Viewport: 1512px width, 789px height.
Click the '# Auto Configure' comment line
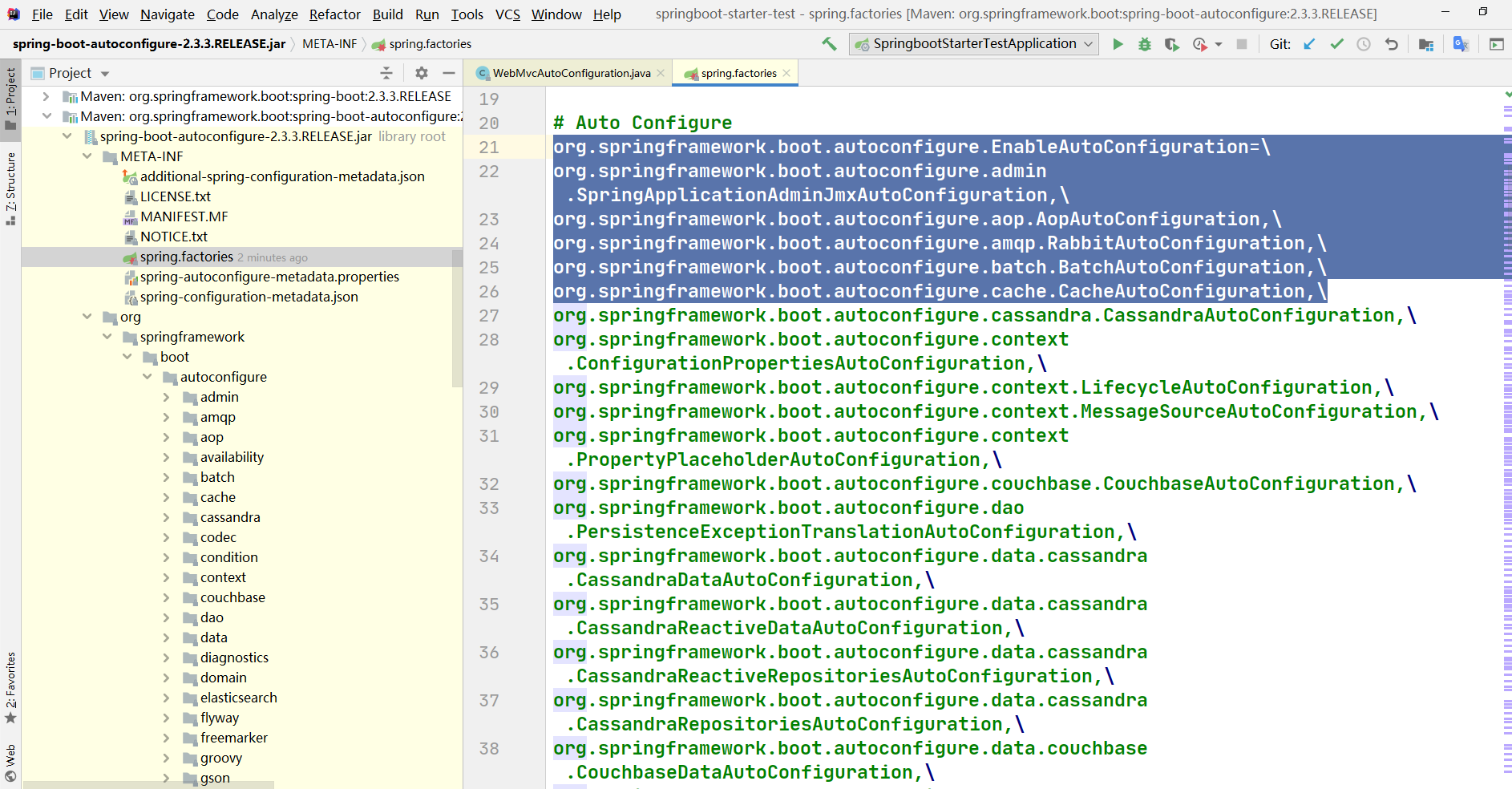(642, 123)
